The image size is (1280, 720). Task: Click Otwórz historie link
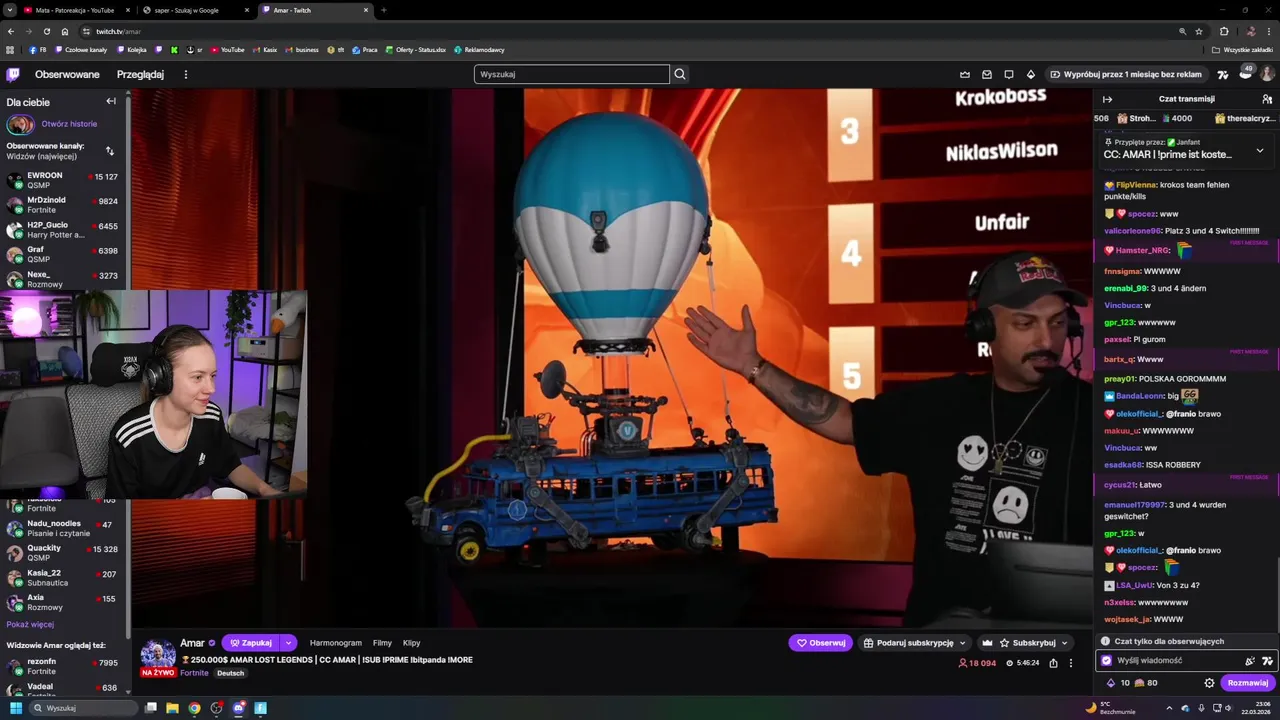click(x=69, y=124)
